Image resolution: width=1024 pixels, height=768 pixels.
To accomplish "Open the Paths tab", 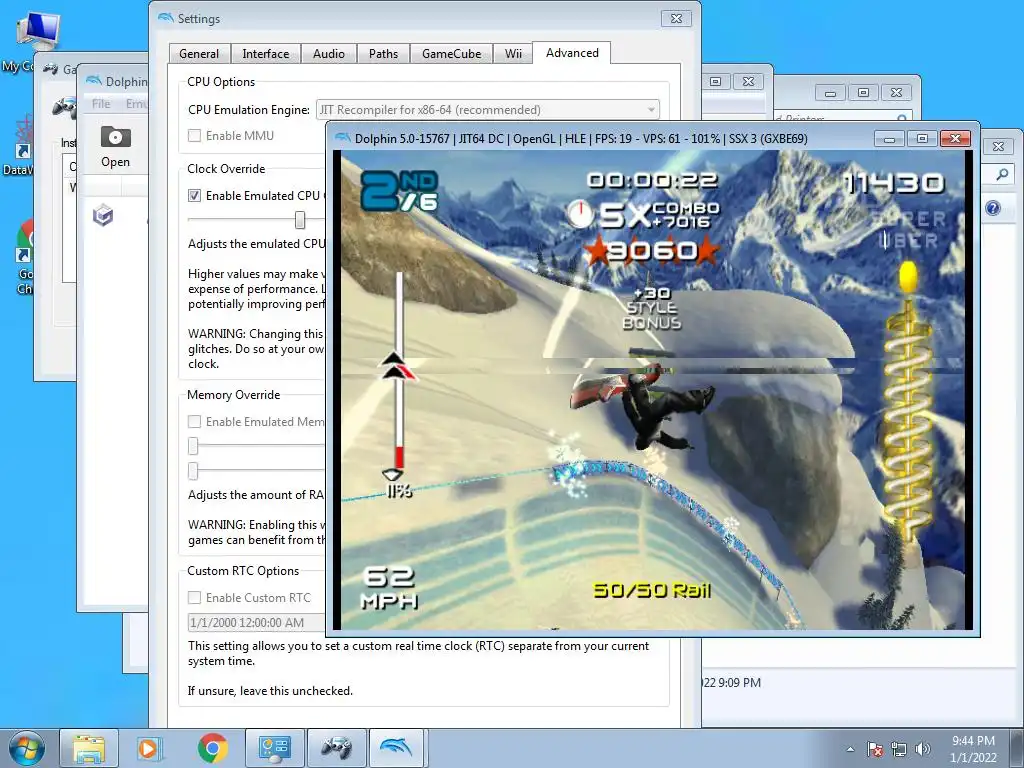I will pyautogui.click(x=383, y=54).
